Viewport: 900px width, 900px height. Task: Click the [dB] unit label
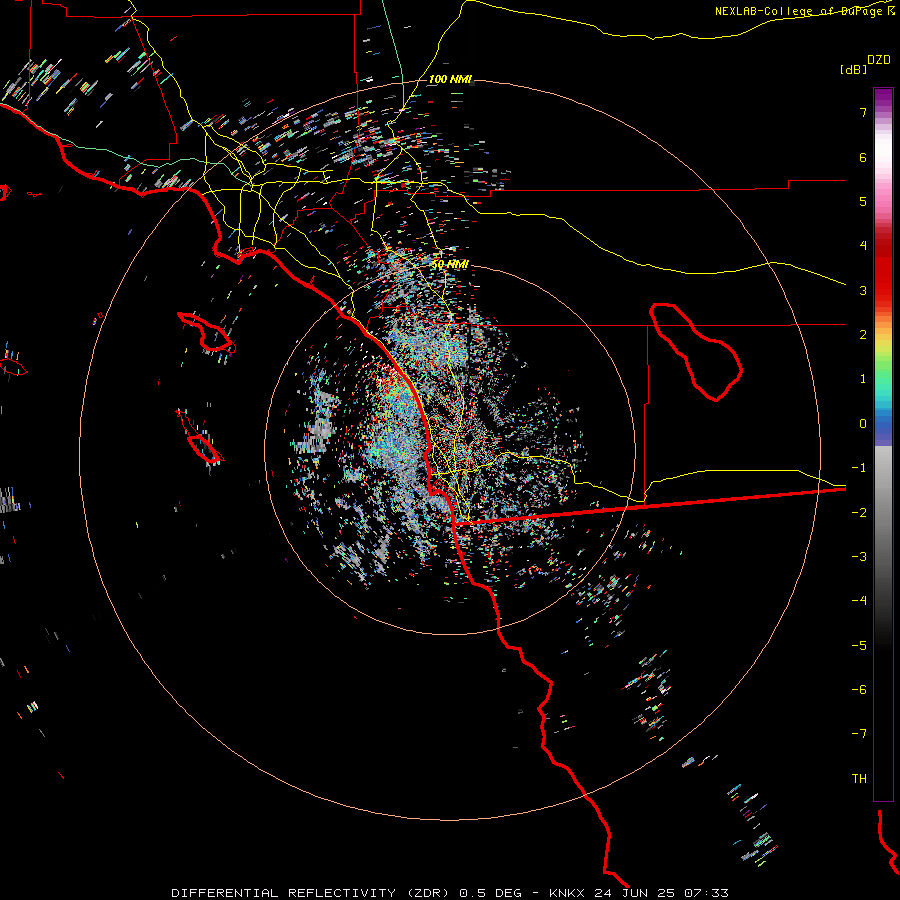click(853, 69)
